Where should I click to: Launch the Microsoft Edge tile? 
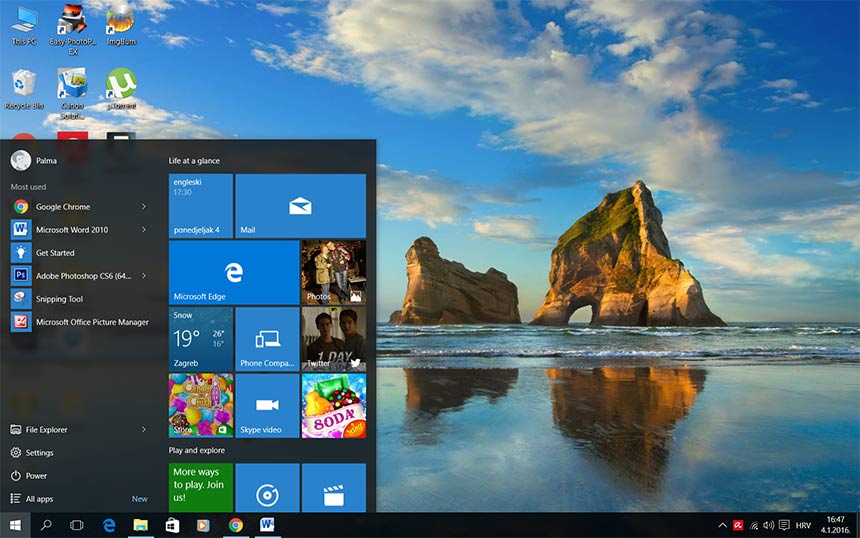coord(234,272)
